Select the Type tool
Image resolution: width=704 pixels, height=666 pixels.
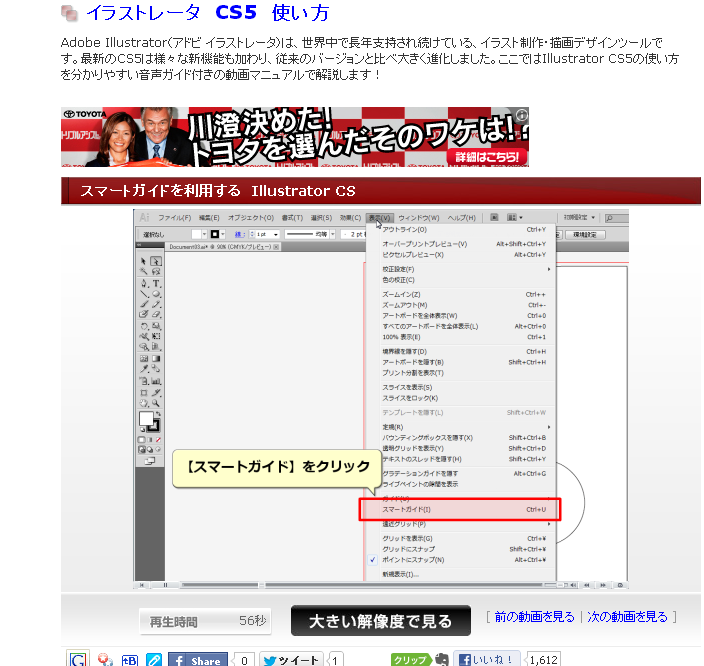click(x=156, y=283)
